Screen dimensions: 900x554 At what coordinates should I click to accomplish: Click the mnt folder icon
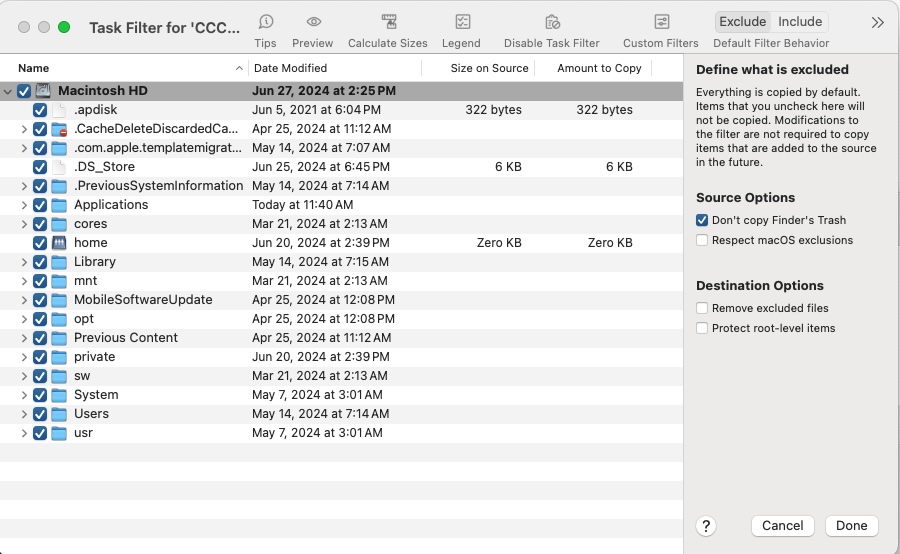coord(59,281)
